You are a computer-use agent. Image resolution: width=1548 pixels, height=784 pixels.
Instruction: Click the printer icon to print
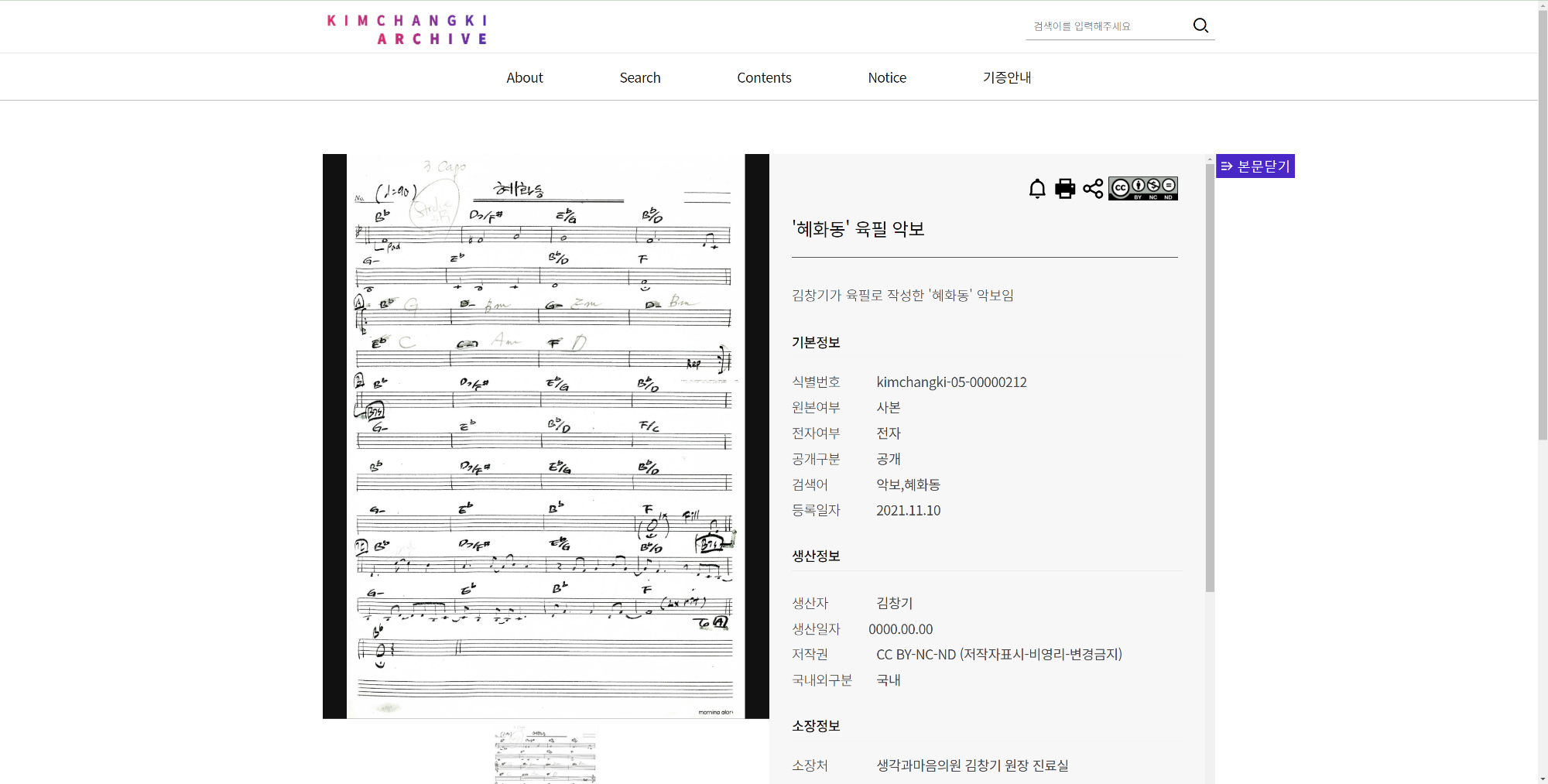pos(1065,189)
